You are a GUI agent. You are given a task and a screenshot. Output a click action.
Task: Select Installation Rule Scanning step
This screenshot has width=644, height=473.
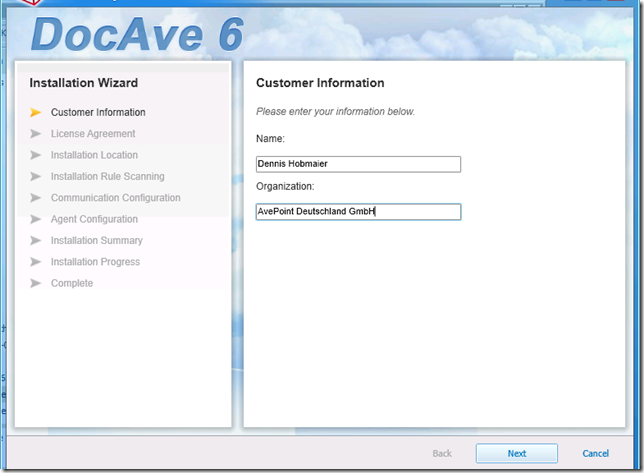(108, 176)
